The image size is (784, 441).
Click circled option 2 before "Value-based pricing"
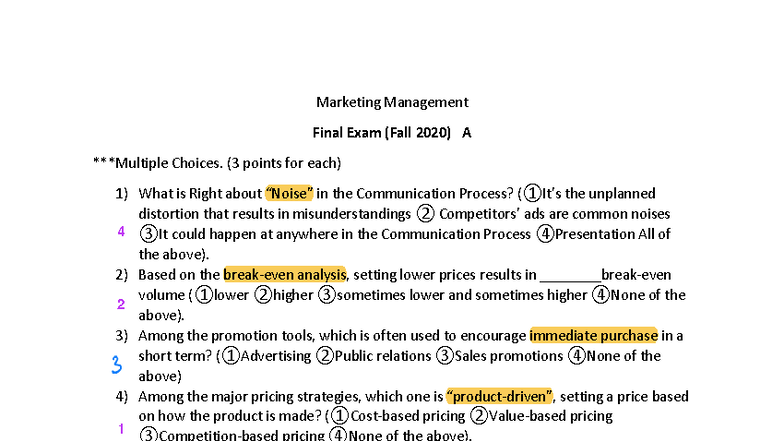pos(480,416)
